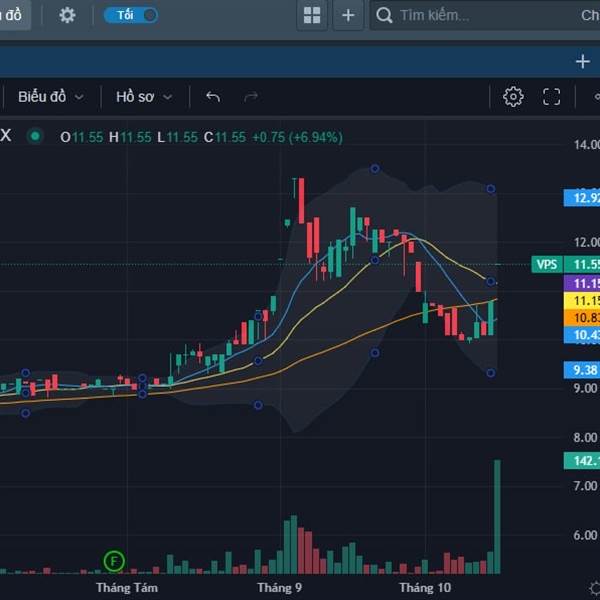The width and height of the screenshot is (600, 600).
Task: Click the 10.4 blue price label
Action: point(582,335)
